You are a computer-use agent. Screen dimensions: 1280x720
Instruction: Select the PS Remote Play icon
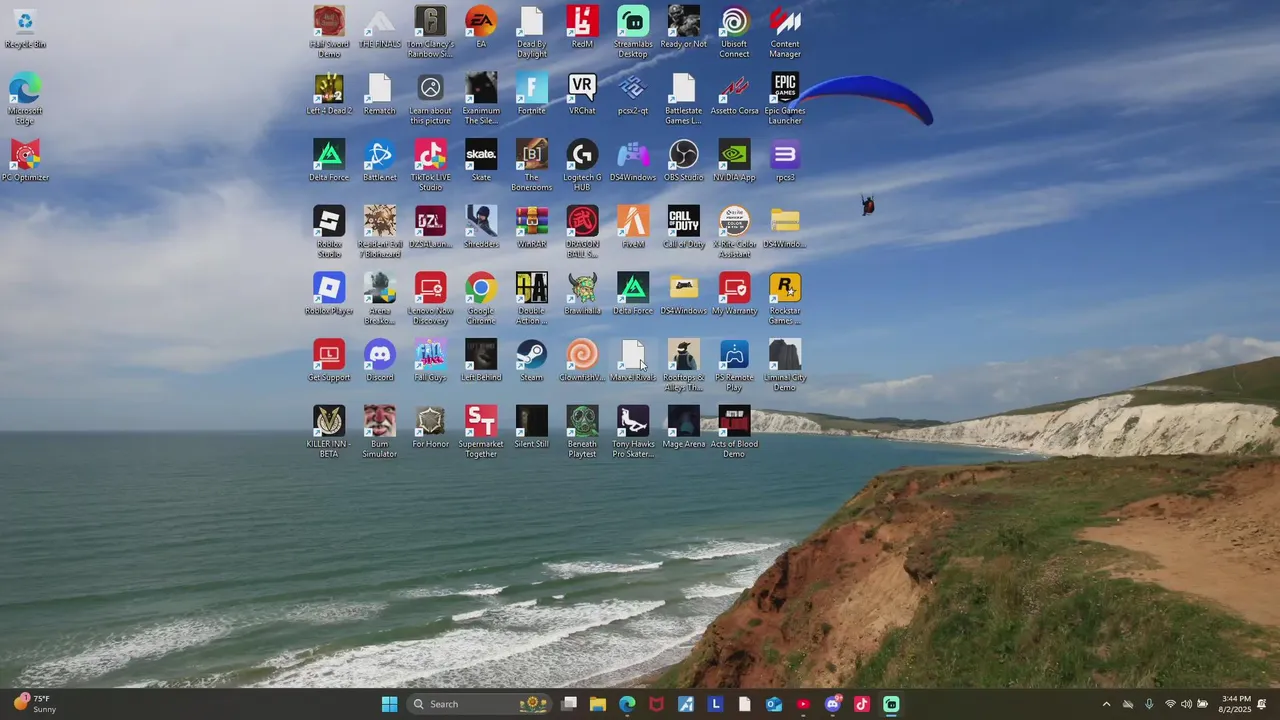(734, 366)
